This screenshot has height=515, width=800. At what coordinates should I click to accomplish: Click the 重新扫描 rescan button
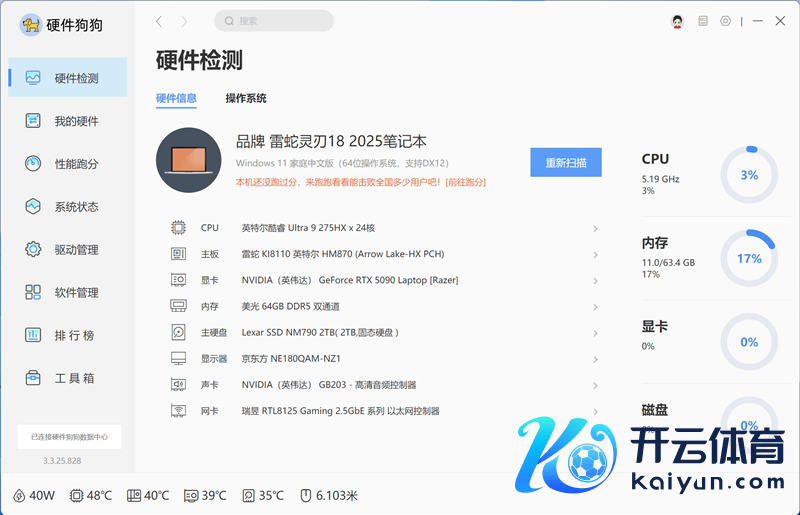point(565,163)
